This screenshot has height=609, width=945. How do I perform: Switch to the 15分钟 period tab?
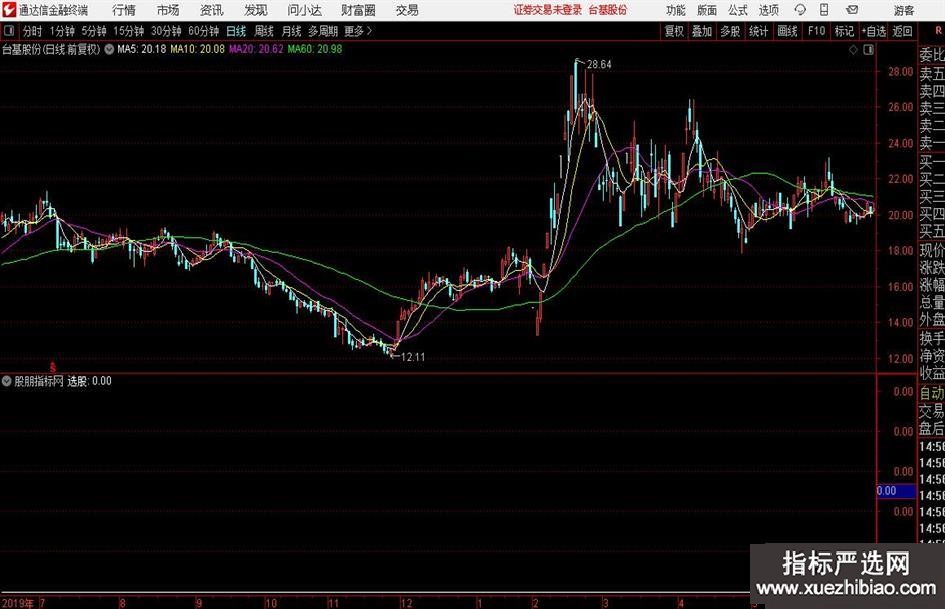(128, 31)
